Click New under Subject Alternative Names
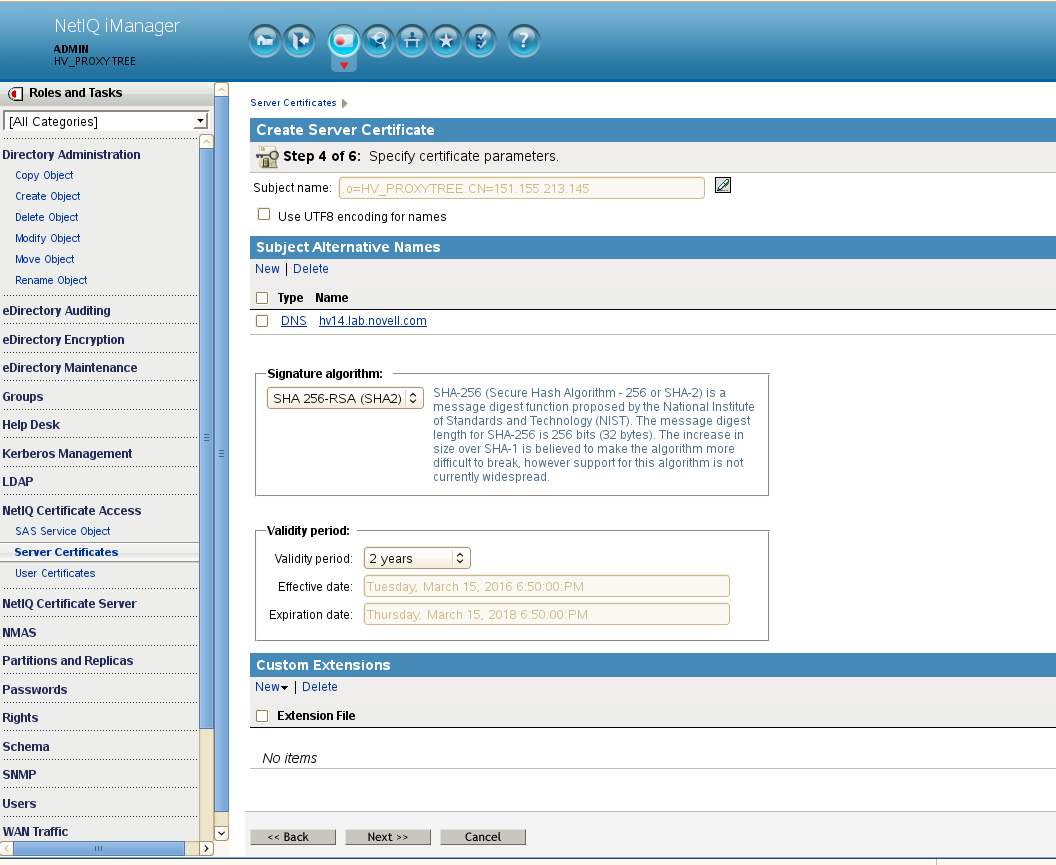Screen dimensions: 1056x865 tap(267, 269)
